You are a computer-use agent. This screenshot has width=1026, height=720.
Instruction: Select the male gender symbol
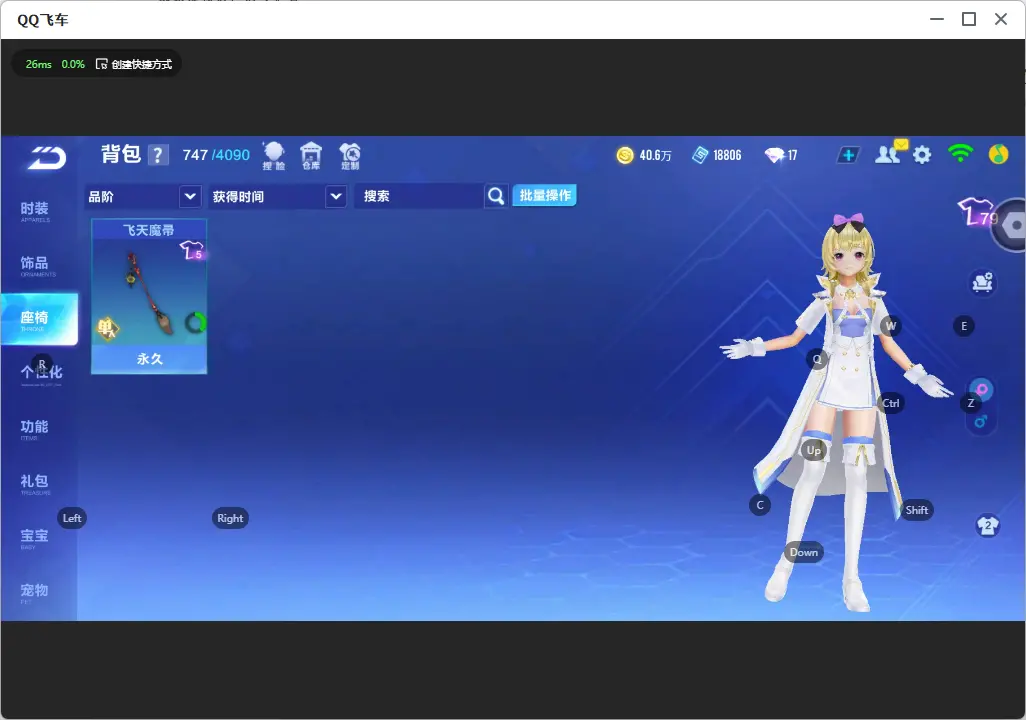click(x=981, y=422)
